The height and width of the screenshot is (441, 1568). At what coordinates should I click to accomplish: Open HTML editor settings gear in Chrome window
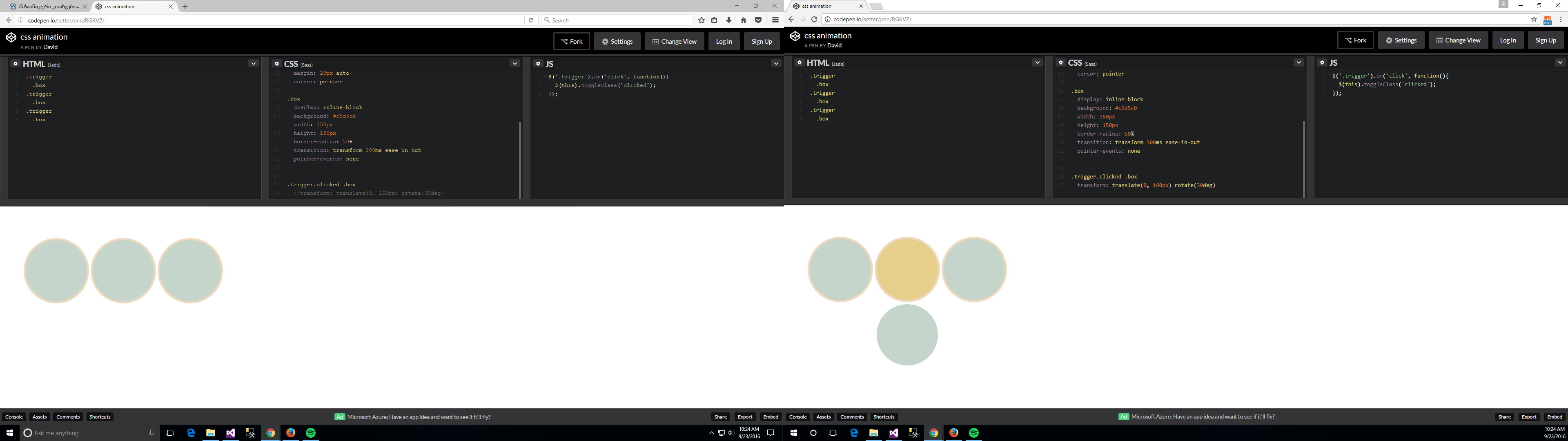pyautogui.click(x=800, y=62)
